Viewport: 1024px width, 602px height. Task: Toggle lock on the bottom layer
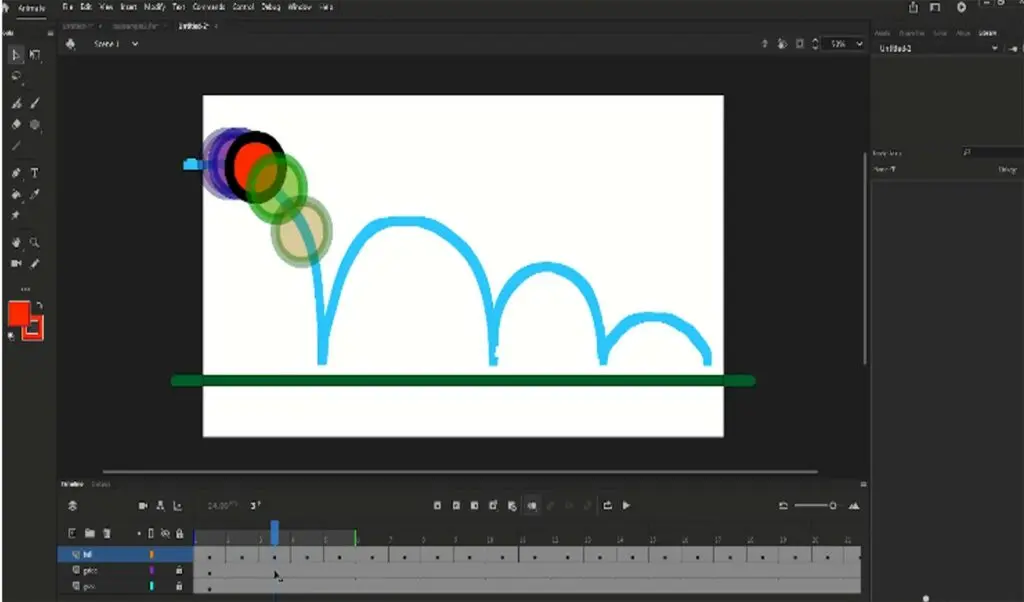point(179,586)
